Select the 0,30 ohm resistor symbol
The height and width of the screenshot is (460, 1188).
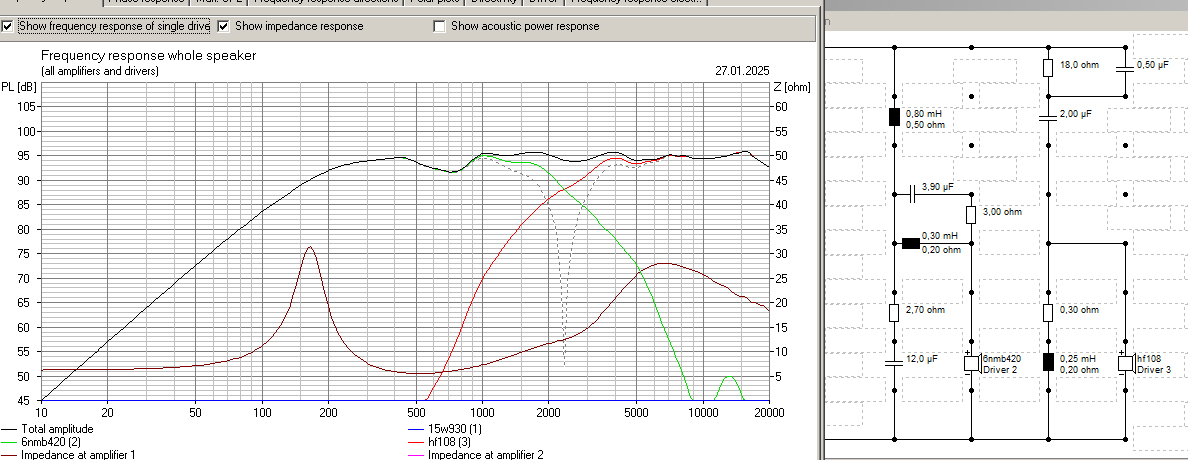(x=1048, y=312)
